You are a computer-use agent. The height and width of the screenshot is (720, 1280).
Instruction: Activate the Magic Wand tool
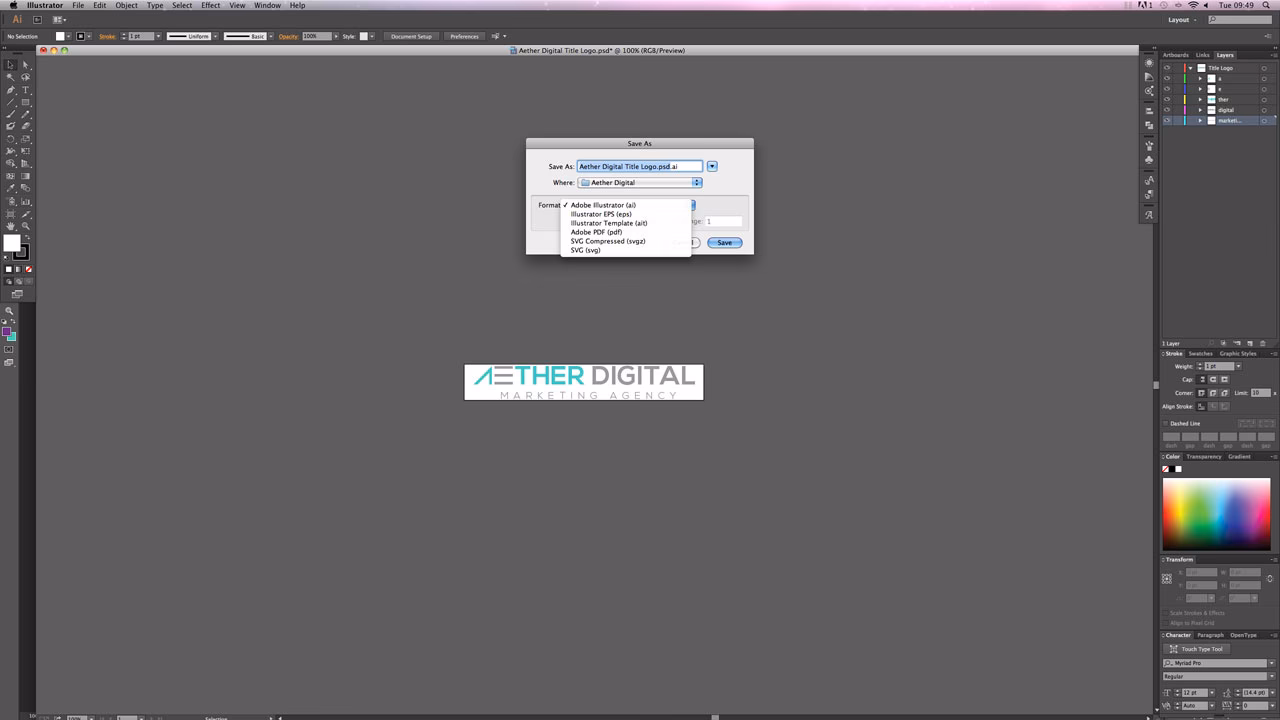point(8,77)
